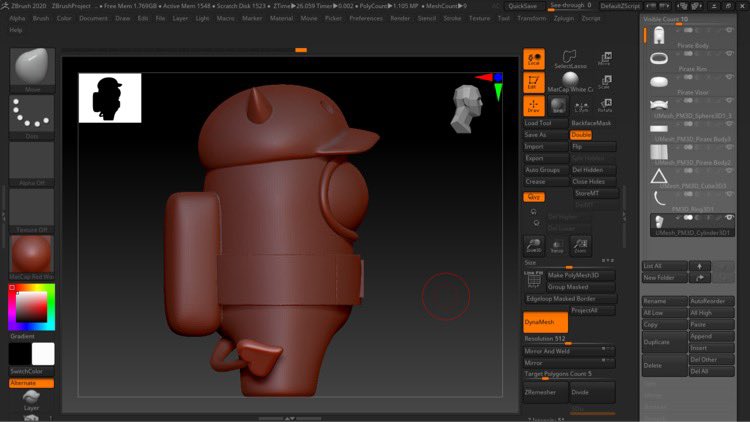The width and height of the screenshot is (750, 422).
Task: Click the Zoom3D icon
Action: click(x=534, y=245)
